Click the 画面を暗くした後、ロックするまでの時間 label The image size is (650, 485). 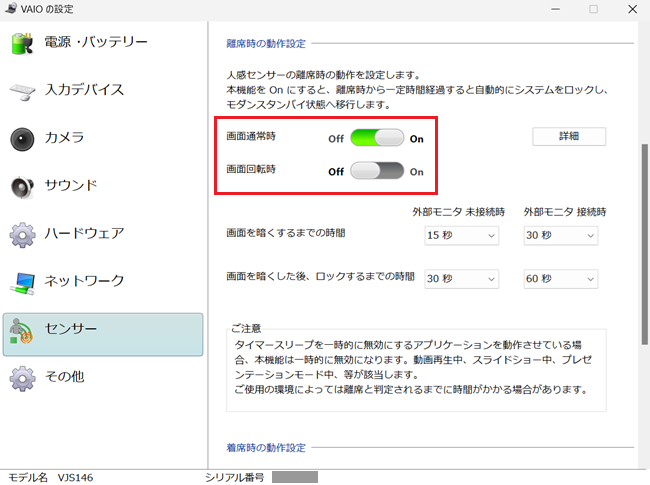pos(320,276)
